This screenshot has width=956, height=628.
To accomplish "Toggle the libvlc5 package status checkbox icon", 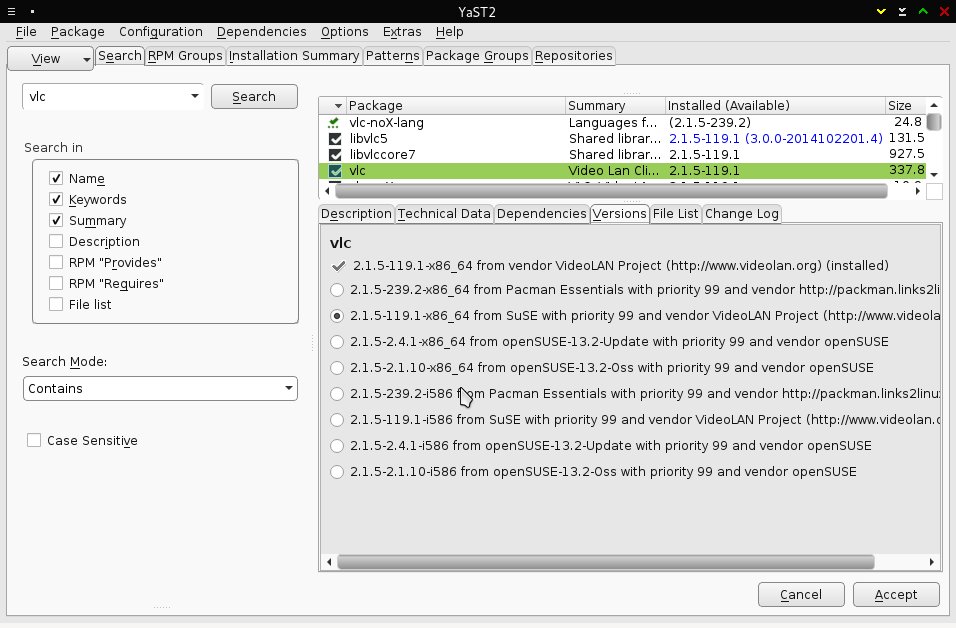I will [x=335, y=139].
